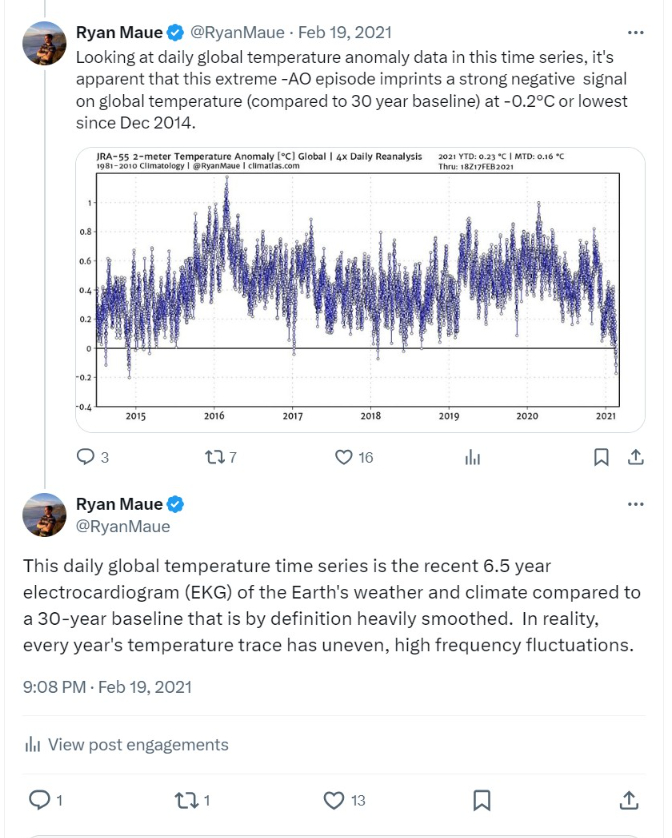Reply to the second tweet with 1 reply
The width and height of the screenshot is (672, 838).
[x=45, y=800]
